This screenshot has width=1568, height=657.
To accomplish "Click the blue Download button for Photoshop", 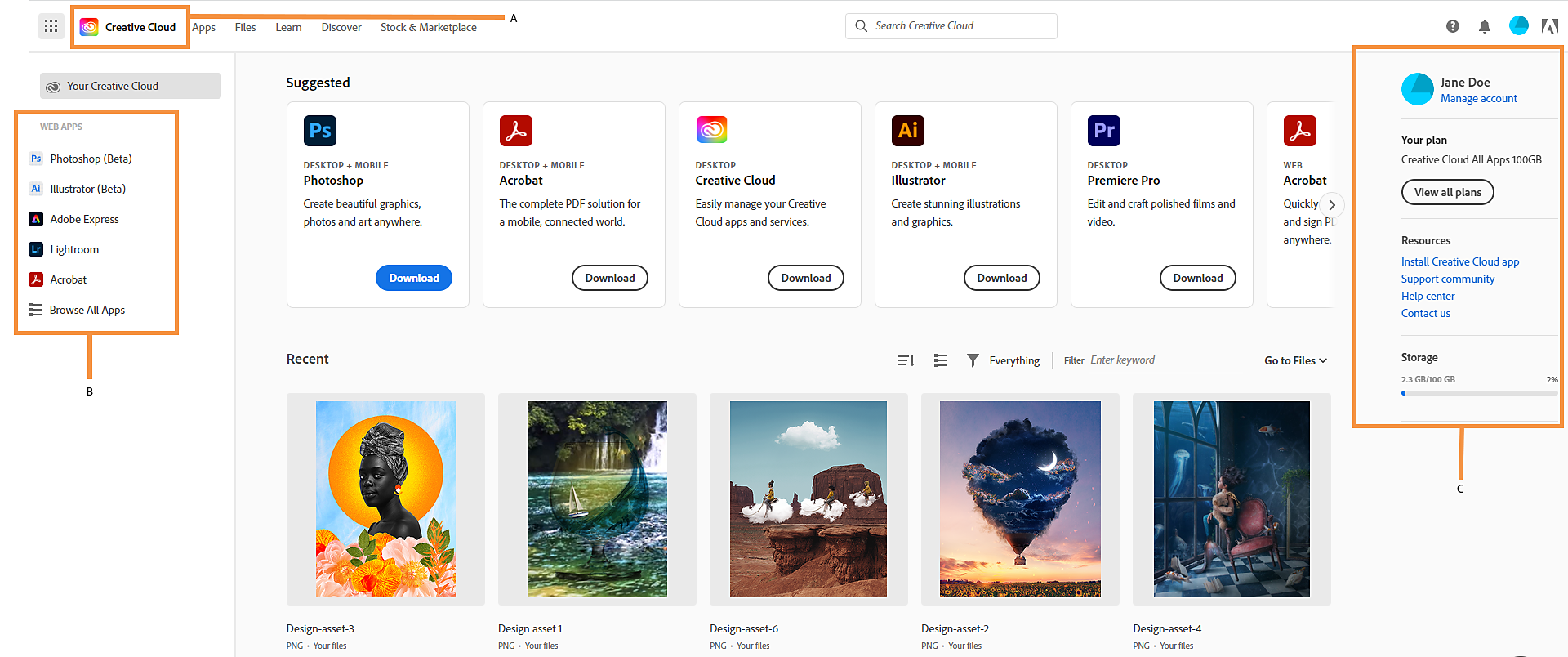I will pos(413,278).
